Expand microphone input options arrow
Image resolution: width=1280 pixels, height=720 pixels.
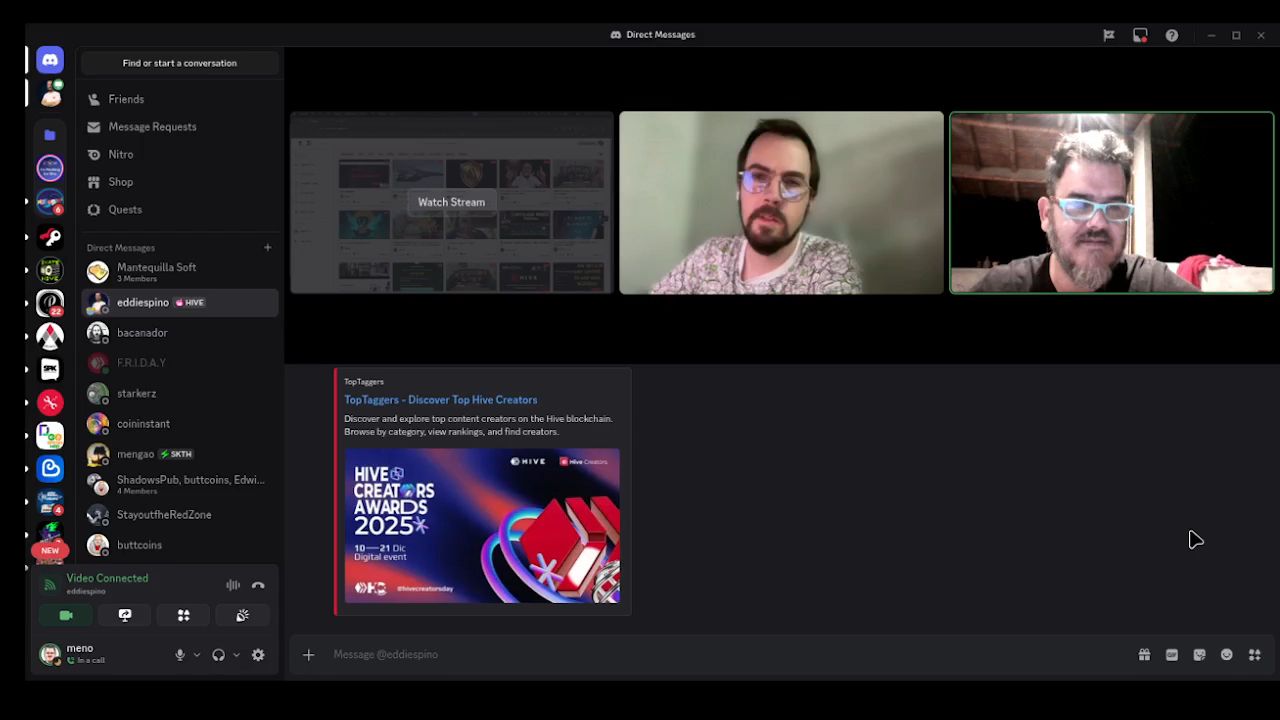[196, 655]
